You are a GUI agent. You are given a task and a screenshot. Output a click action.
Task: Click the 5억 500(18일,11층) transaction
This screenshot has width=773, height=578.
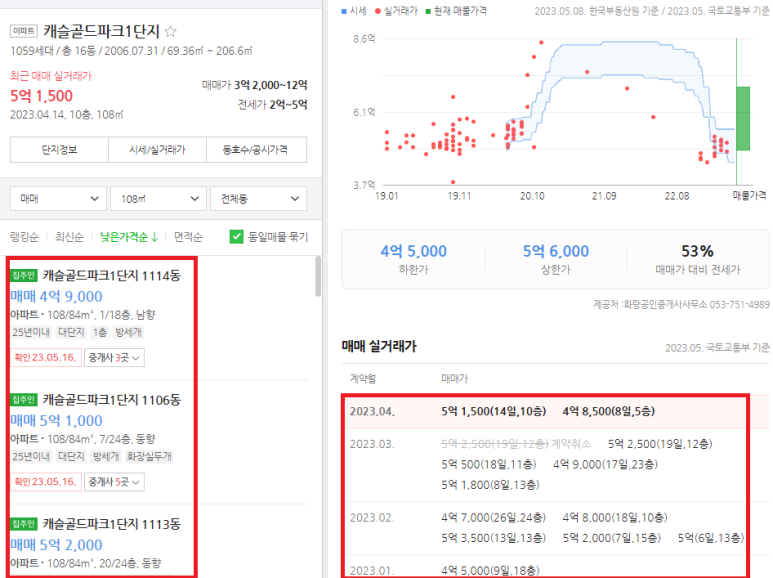(x=489, y=465)
